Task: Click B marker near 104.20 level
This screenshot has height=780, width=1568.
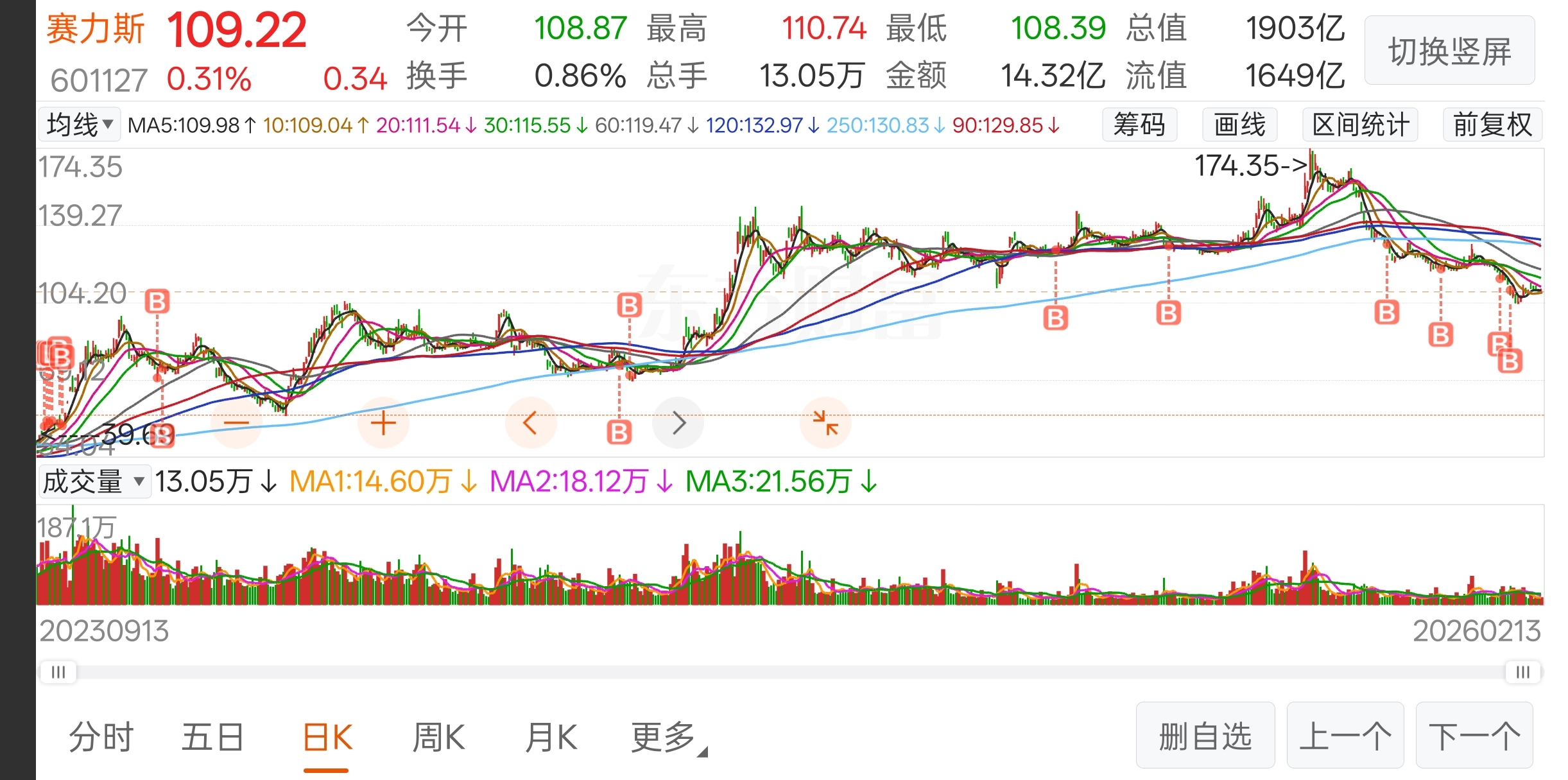Action: 157,301
